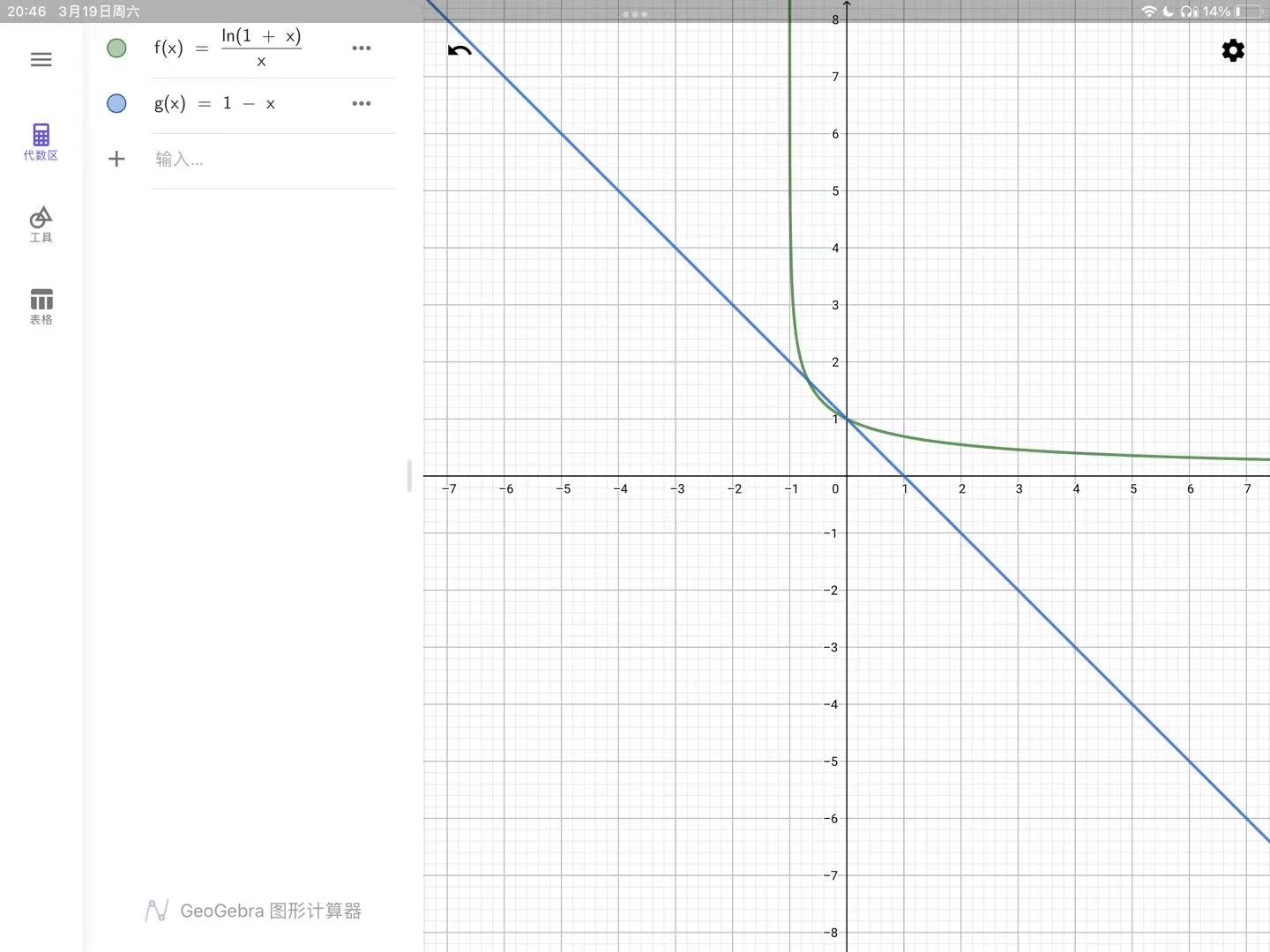Tap the three-dot multitasking handle at top
1270x952 pixels.
coord(634,14)
